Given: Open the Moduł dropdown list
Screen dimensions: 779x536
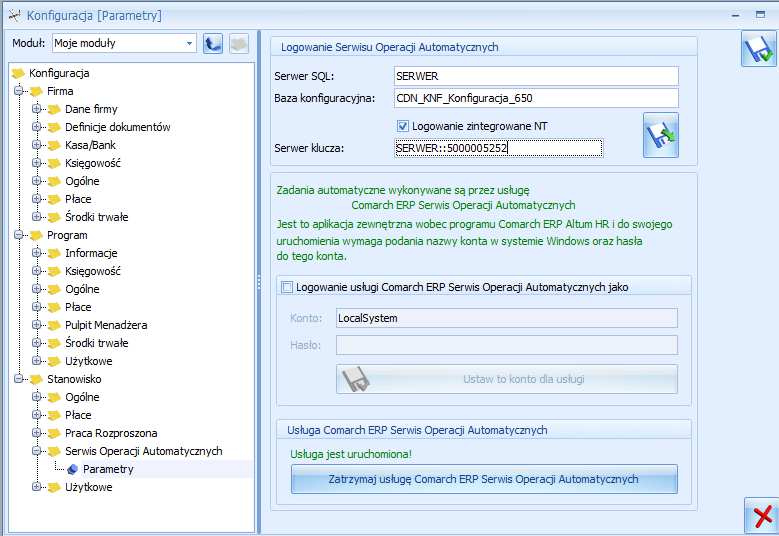Looking at the screenshot, I should coord(189,44).
